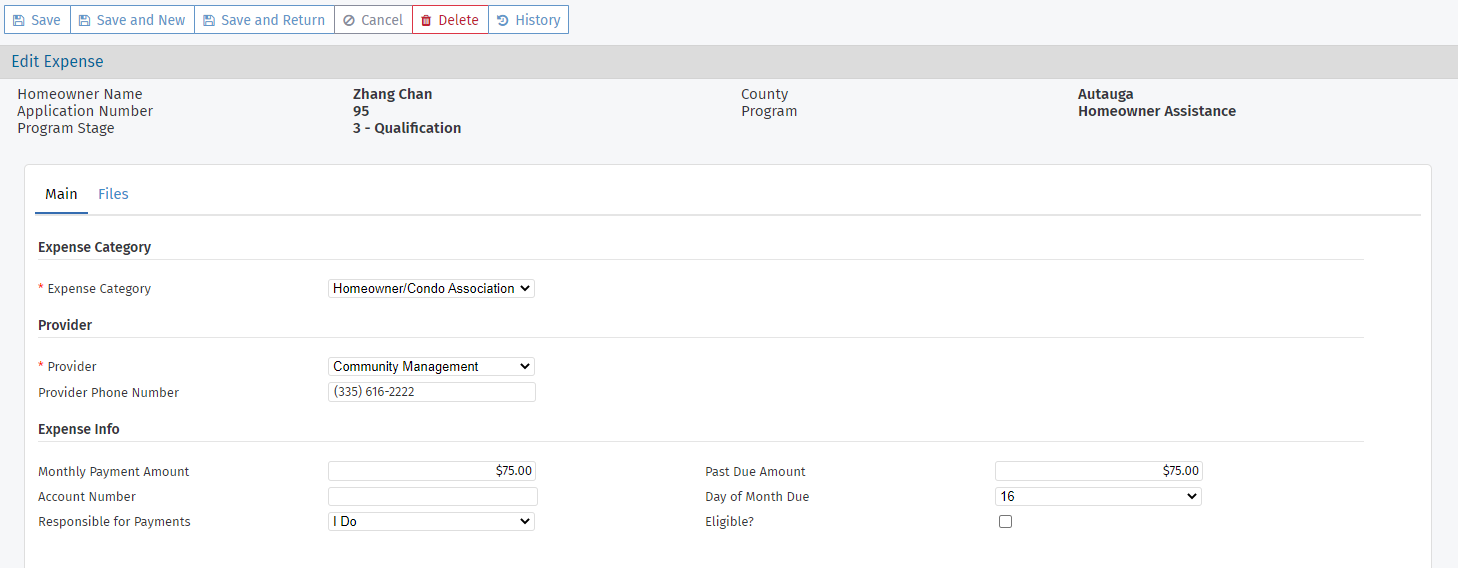The image size is (1458, 568).
Task: Select the Main tab
Action: pyautogui.click(x=61, y=194)
